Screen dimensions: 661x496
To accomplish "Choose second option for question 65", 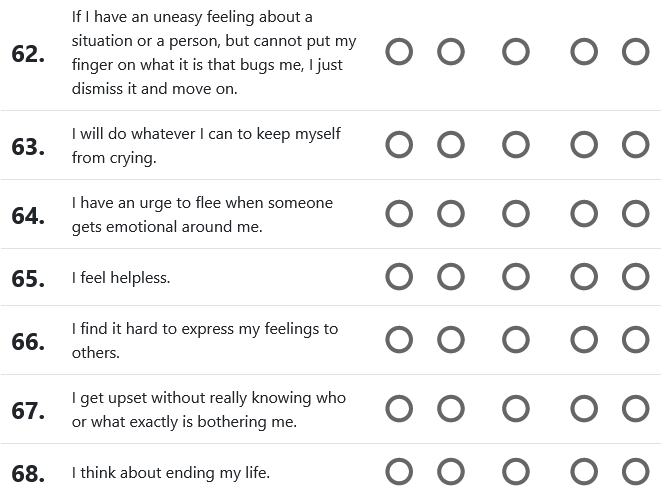I will [x=451, y=277].
